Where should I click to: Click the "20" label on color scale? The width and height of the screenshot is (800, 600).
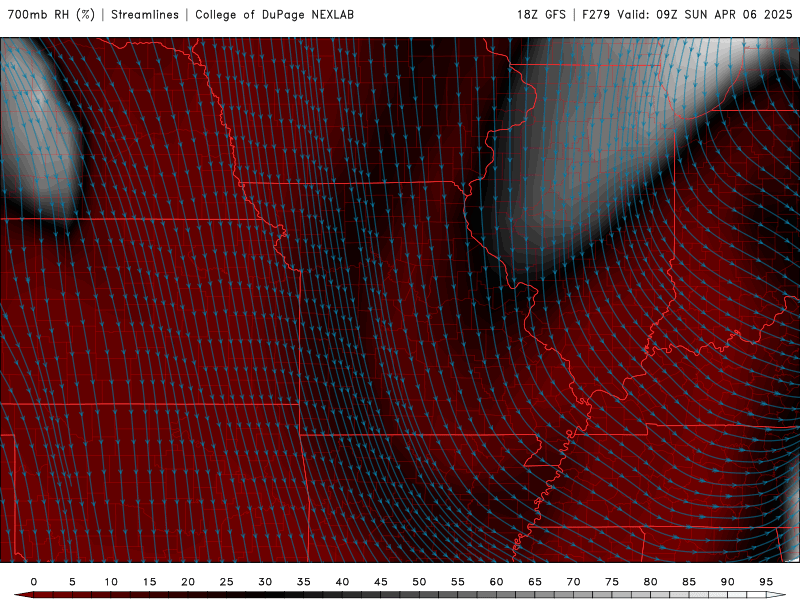coord(188,582)
